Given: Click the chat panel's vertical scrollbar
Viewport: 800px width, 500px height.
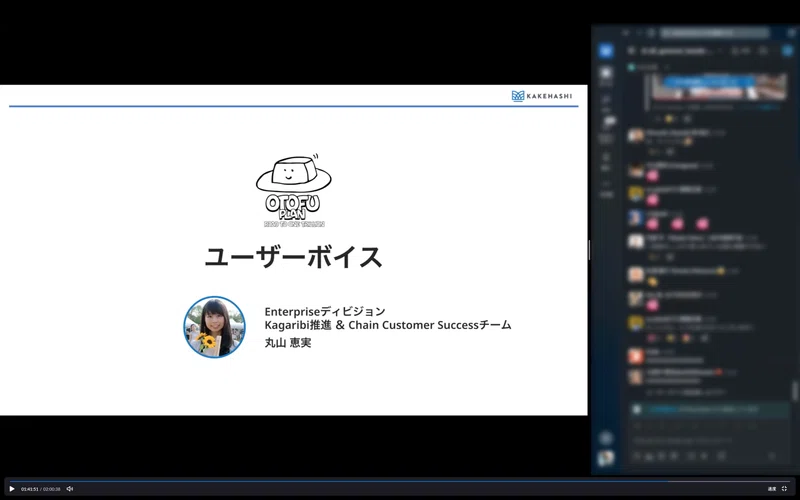Looking at the screenshot, I should point(794,391).
